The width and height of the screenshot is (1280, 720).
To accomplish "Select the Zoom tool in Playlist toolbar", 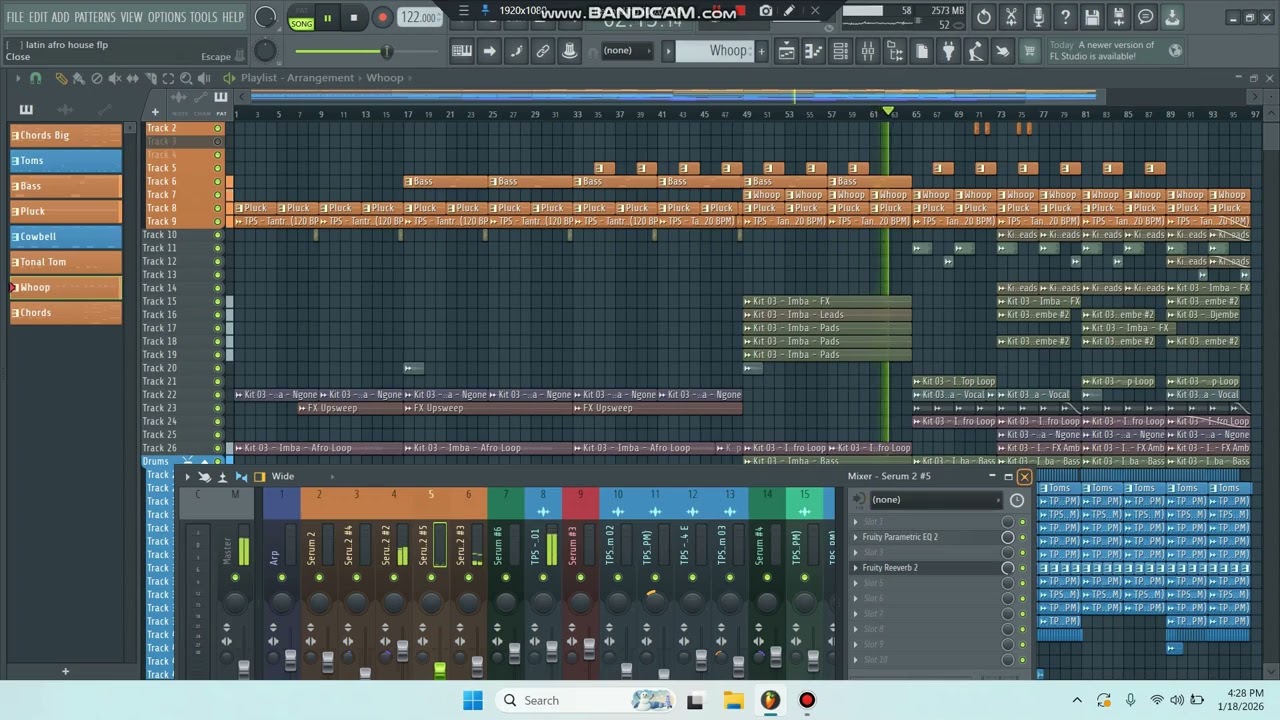I will coord(187,78).
